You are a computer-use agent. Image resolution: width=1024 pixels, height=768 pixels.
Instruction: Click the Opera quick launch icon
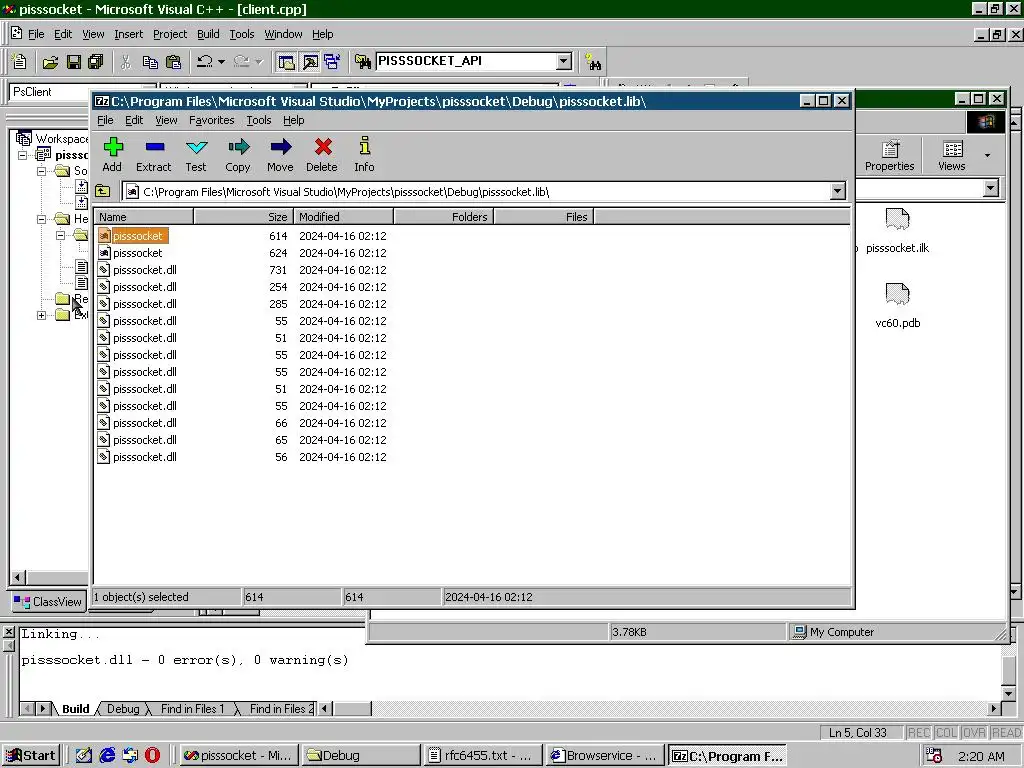152,756
